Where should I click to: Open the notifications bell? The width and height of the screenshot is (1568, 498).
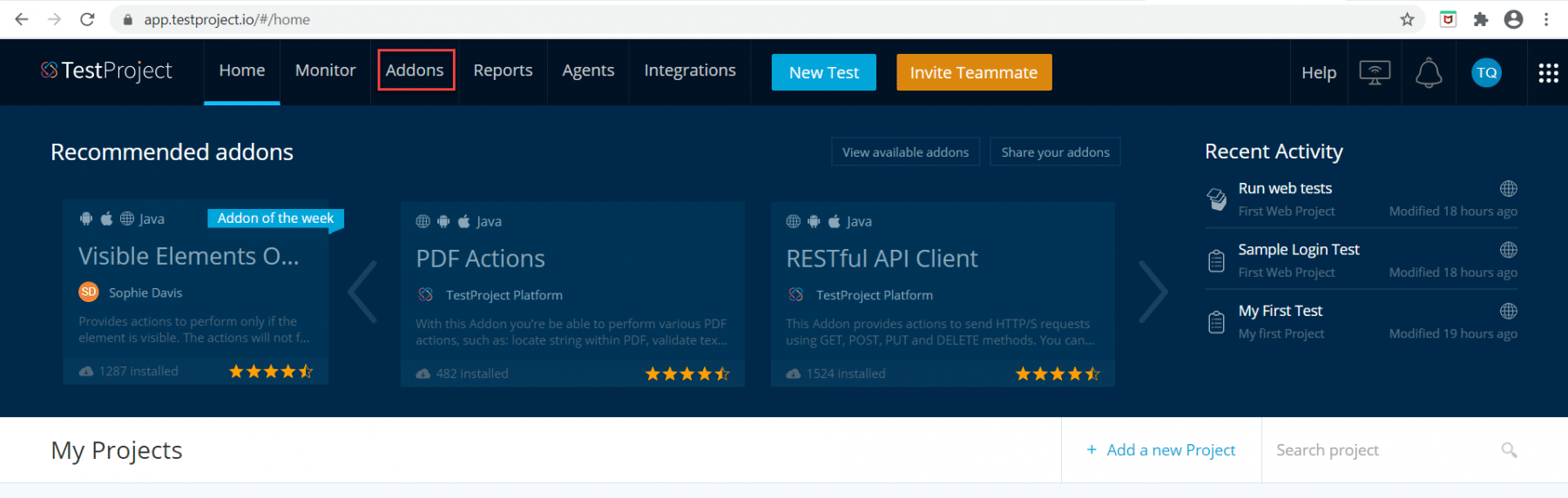point(1429,73)
